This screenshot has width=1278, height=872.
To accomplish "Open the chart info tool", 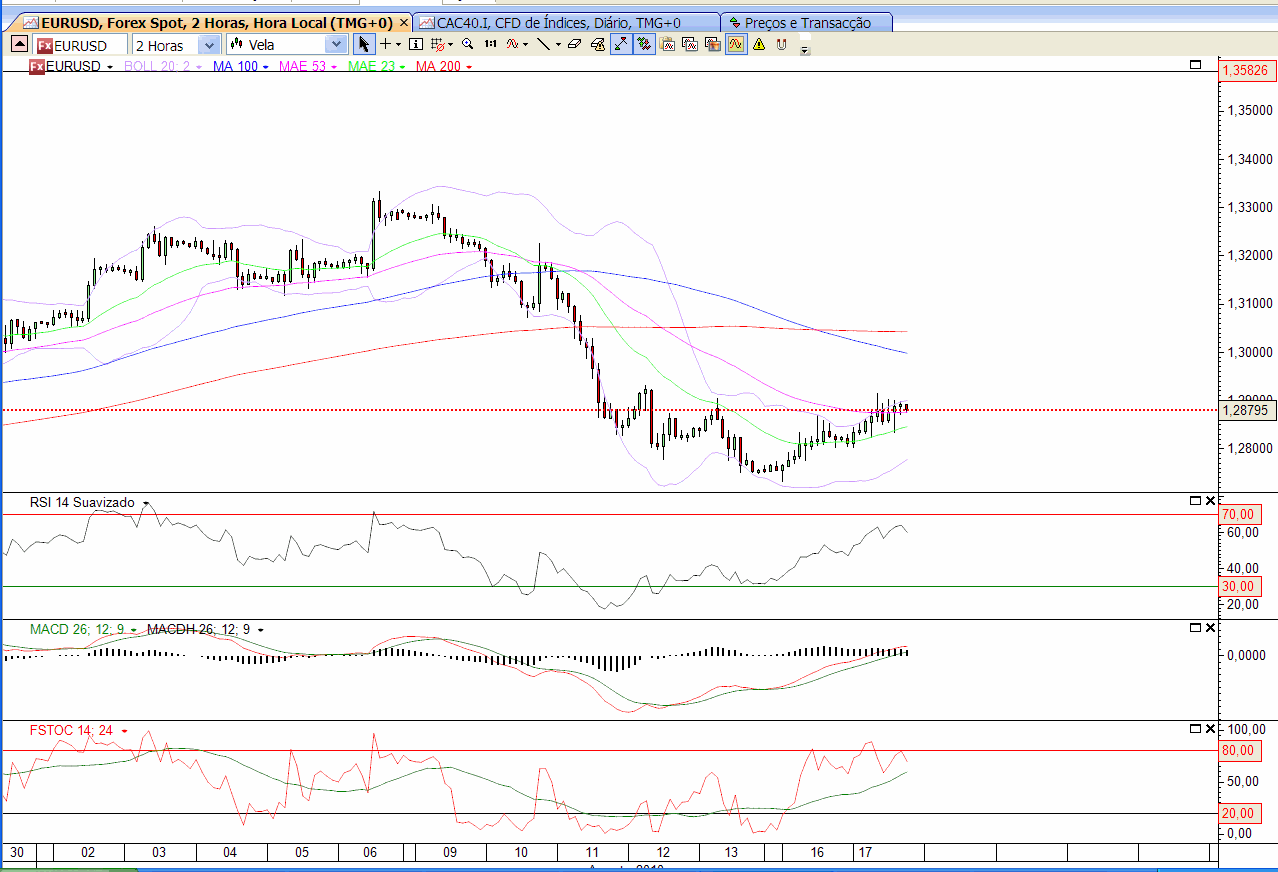I will pyautogui.click(x=414, y=44).
